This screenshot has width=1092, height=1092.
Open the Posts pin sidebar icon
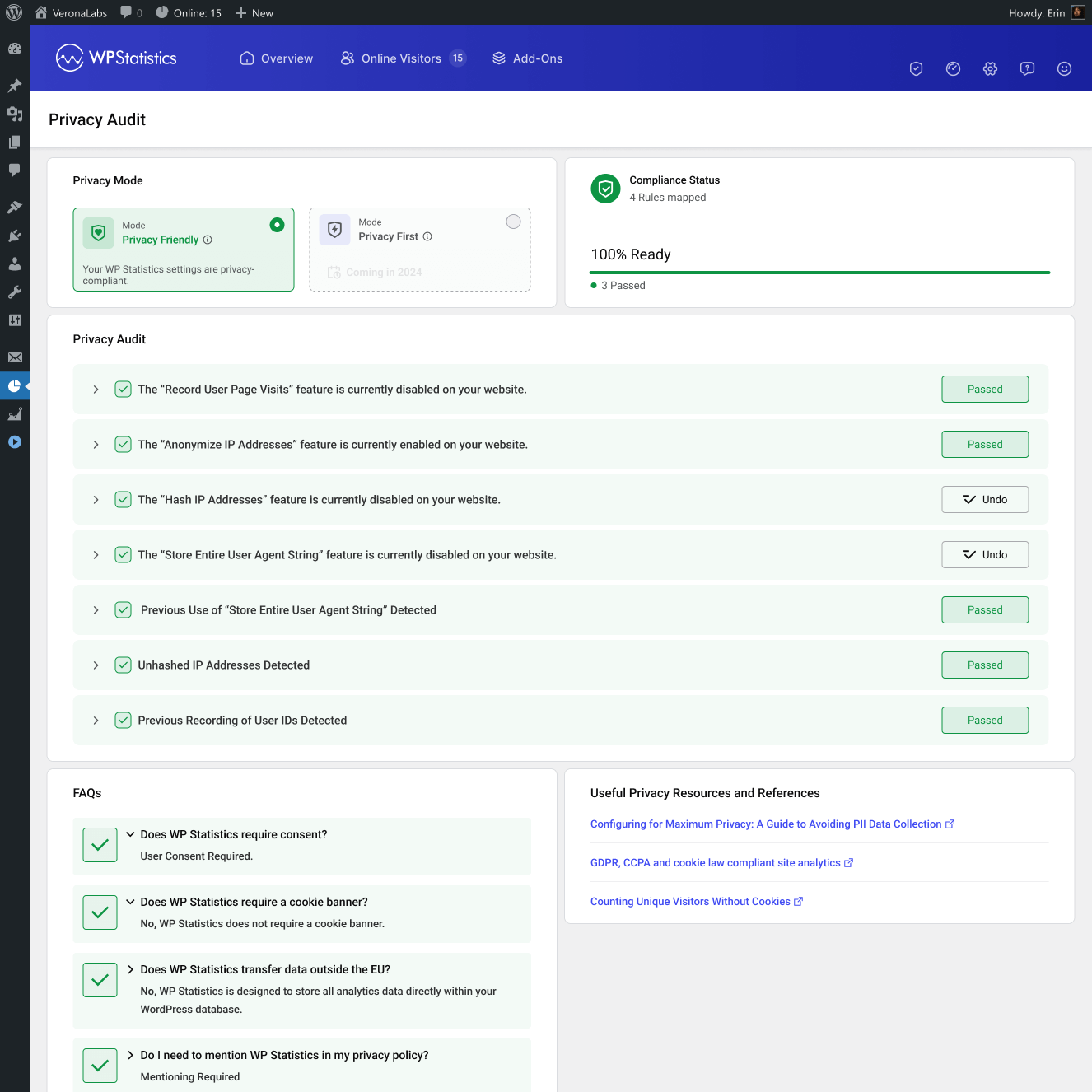tap(15, 86)
